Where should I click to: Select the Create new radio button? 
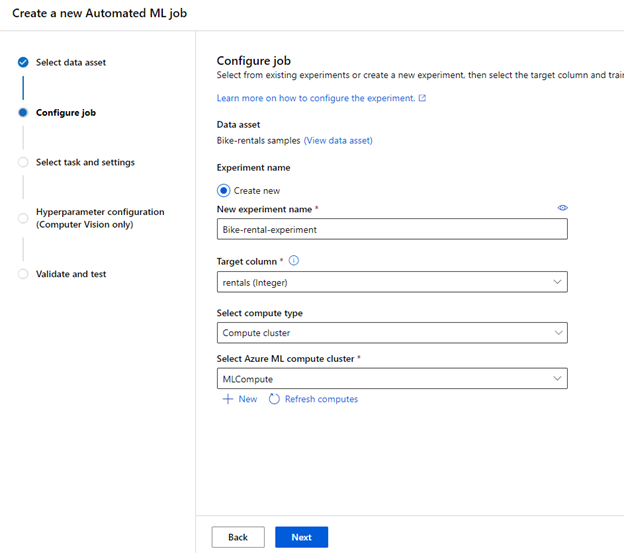click(x=224, y=190)
